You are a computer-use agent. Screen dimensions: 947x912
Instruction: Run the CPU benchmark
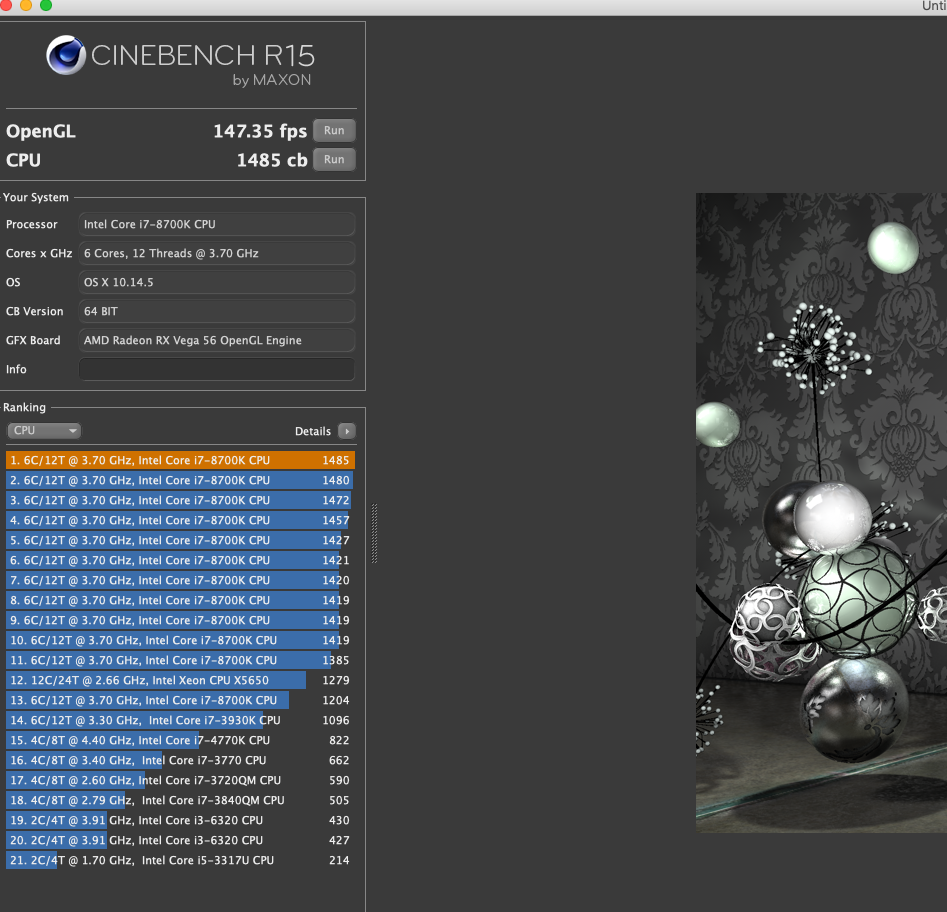click(334, 159)
